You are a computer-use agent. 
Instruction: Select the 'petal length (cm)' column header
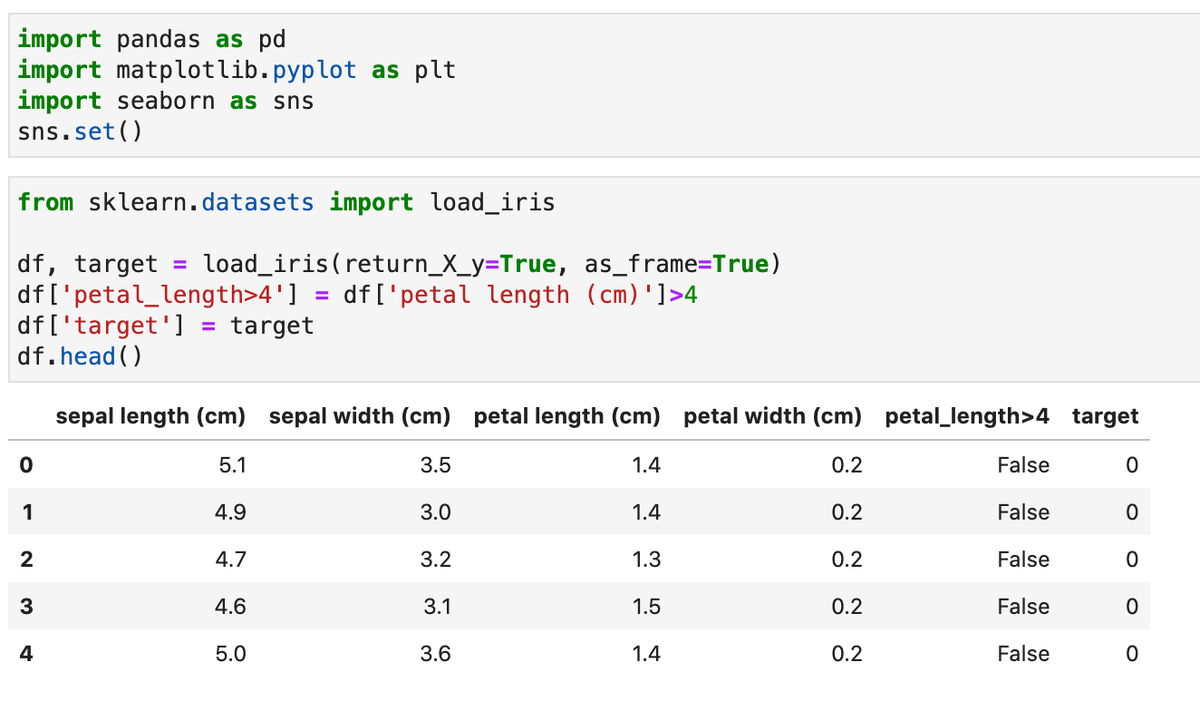pyautogui.click(x=566, y=416)
